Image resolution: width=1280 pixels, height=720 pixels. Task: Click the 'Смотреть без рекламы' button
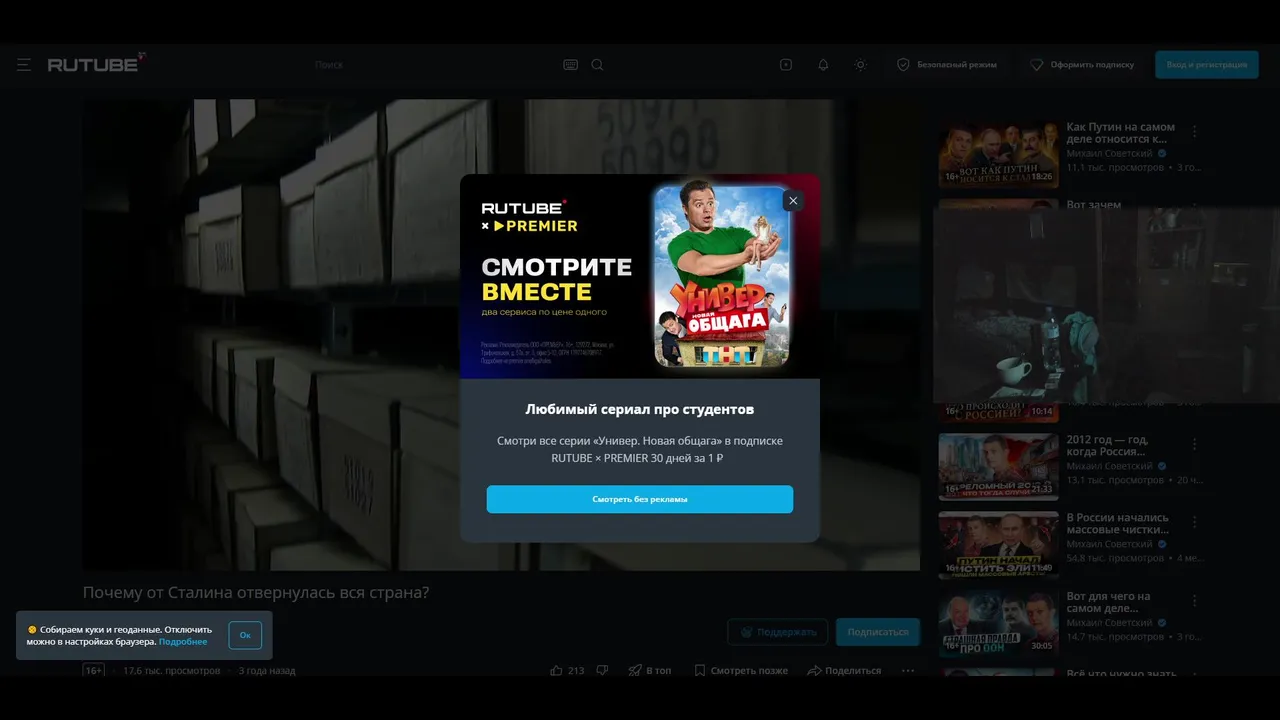coord(640,499)
